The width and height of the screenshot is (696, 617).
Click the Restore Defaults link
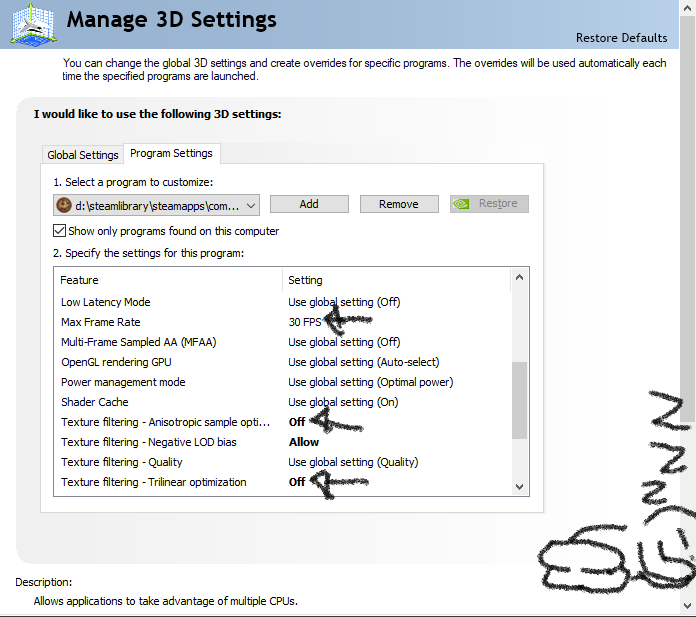[x=621, y=38]
